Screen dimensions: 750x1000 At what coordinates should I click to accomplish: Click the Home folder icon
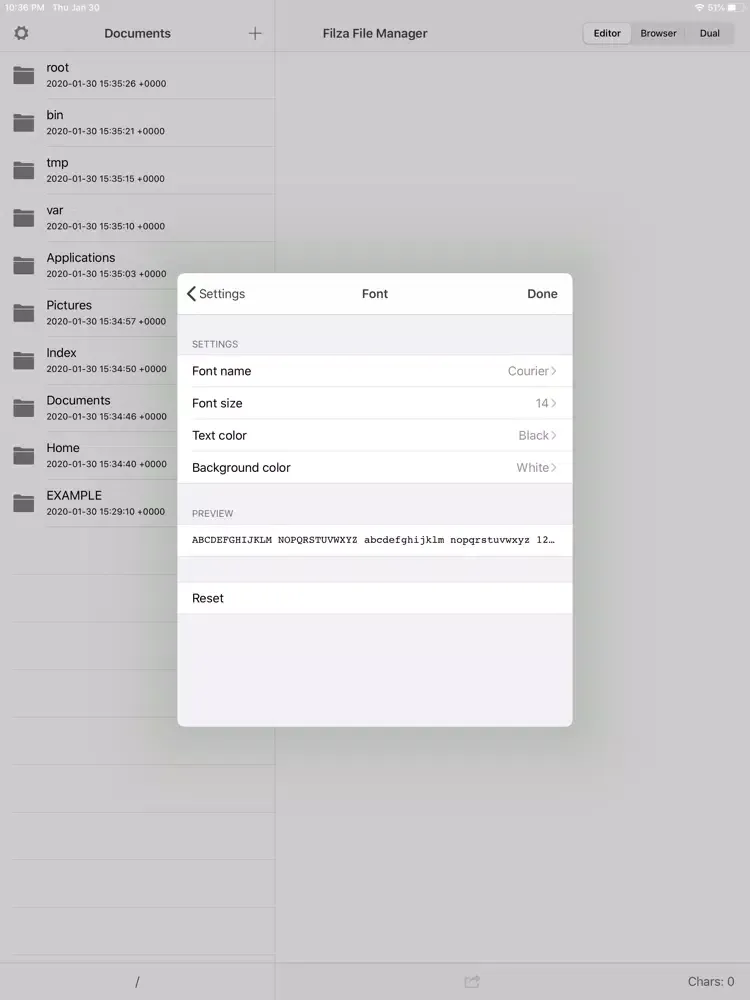24,455
